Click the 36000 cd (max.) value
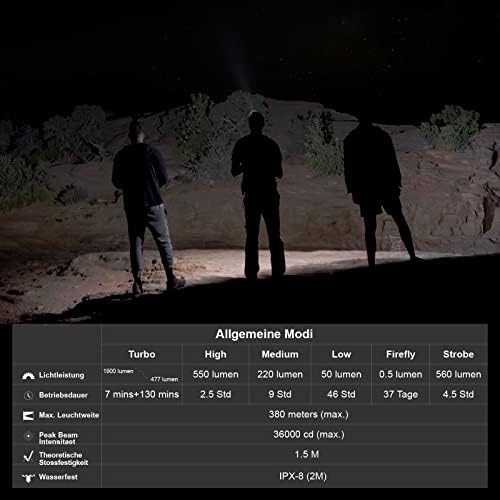The image size is (500, 500). click(x=309, y=434)
